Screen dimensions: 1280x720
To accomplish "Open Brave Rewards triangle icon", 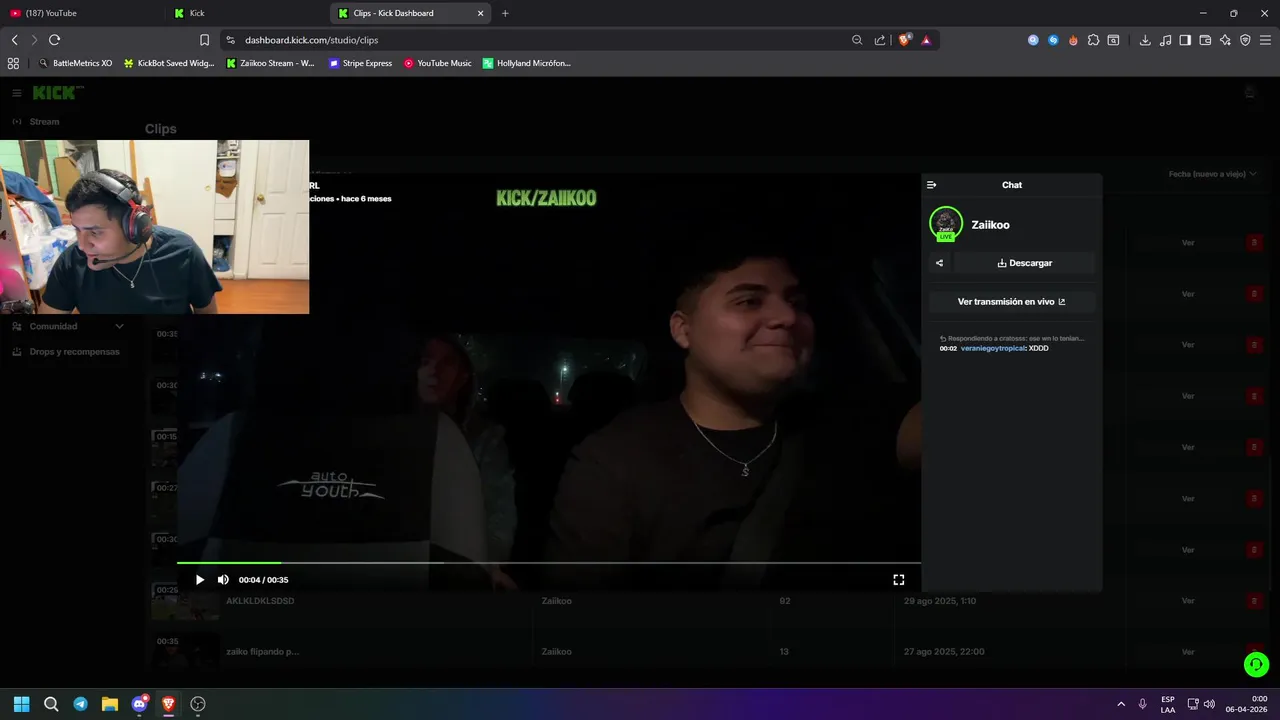I will coord(926,40).
